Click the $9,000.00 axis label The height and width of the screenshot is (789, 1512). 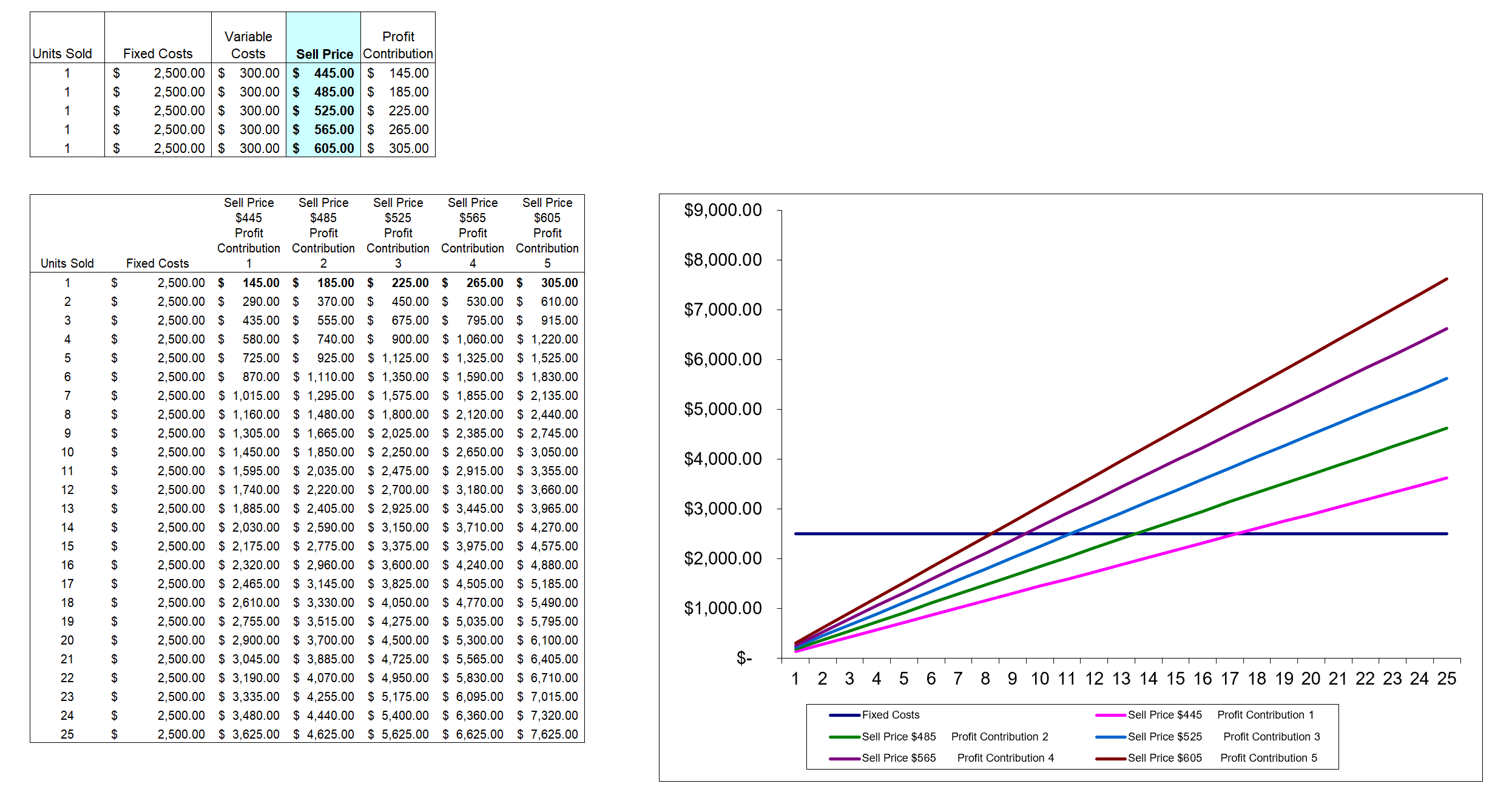pos(722,210)
